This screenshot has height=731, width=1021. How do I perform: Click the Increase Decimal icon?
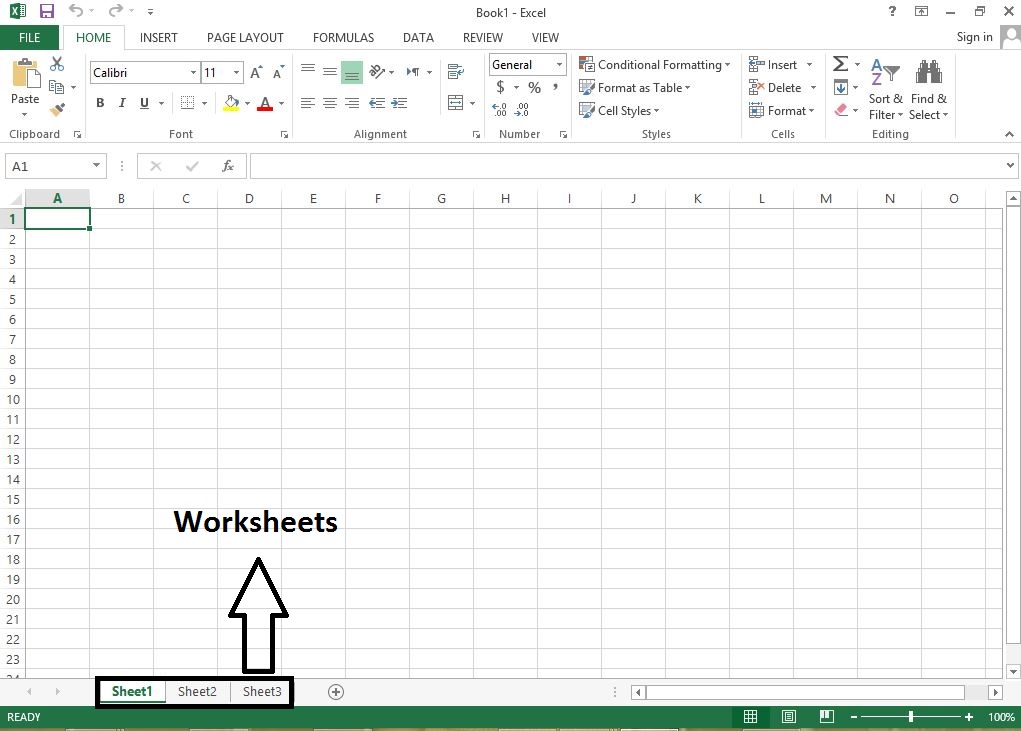click(x=498, y=110)
